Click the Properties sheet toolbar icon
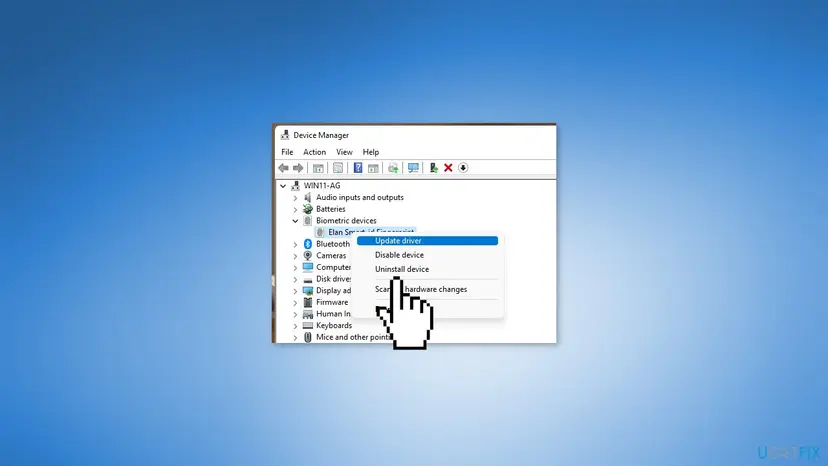Screen dimensions: 828x466 point(338,168)
